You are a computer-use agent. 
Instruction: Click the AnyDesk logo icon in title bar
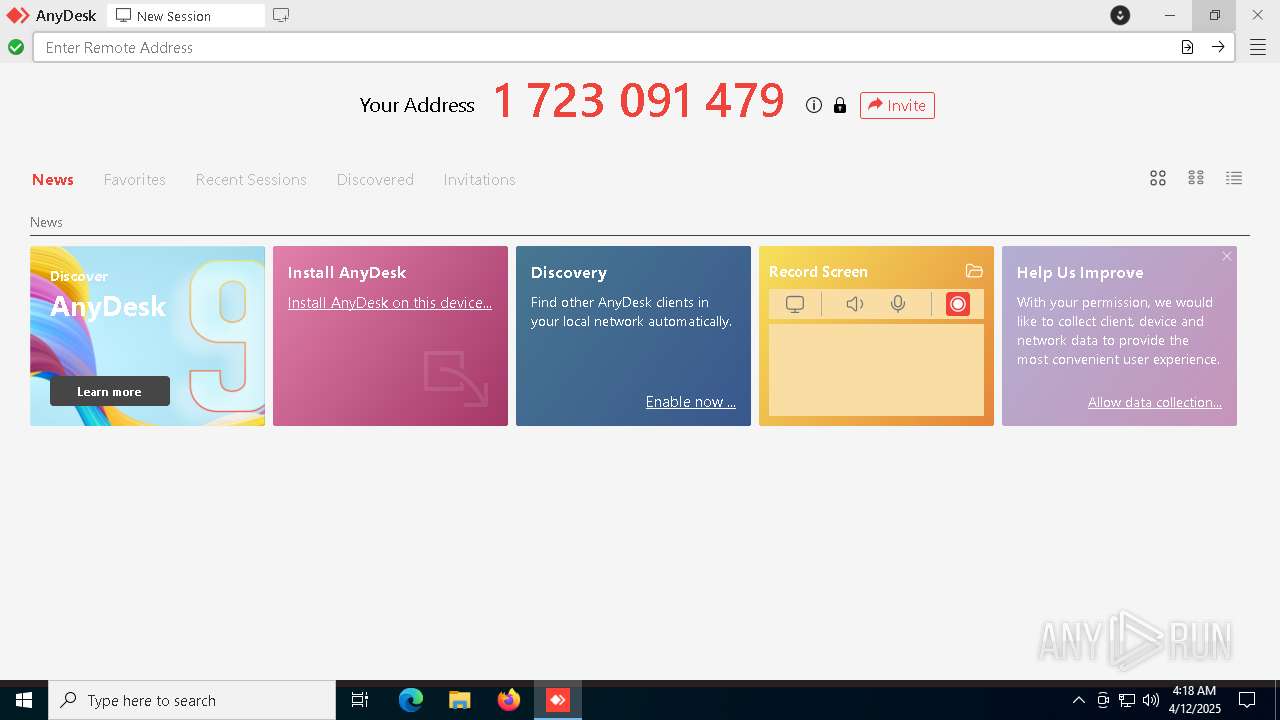coord(18,15)
